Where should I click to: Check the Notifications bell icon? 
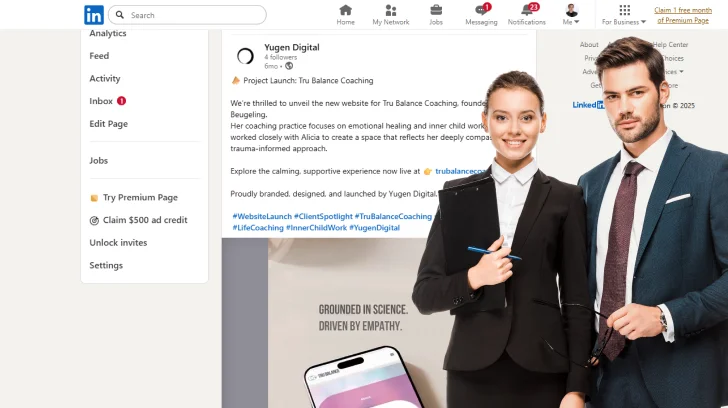click(x=526, y=10)
